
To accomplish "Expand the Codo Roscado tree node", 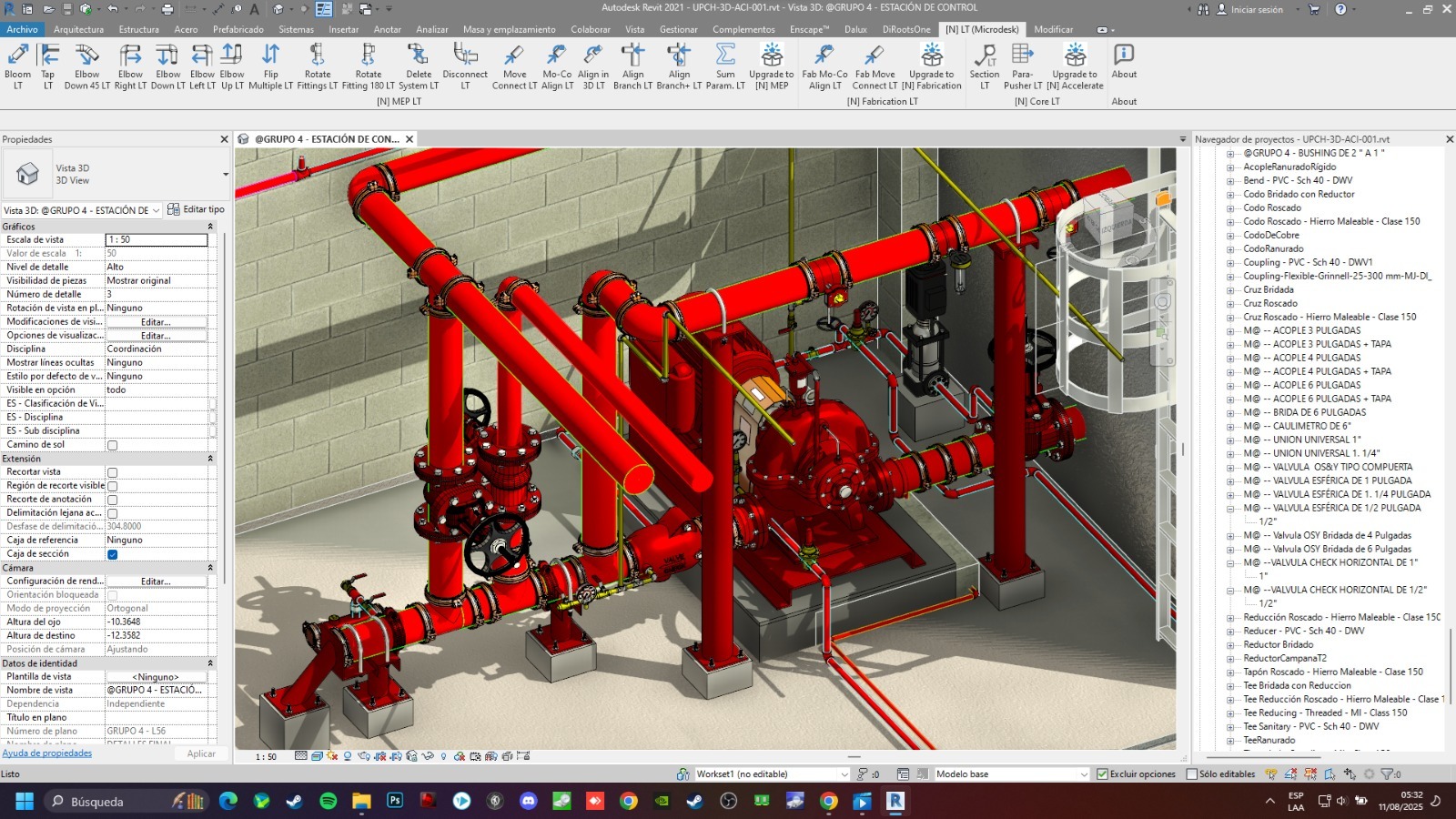I will click(x=1230, y=208).
